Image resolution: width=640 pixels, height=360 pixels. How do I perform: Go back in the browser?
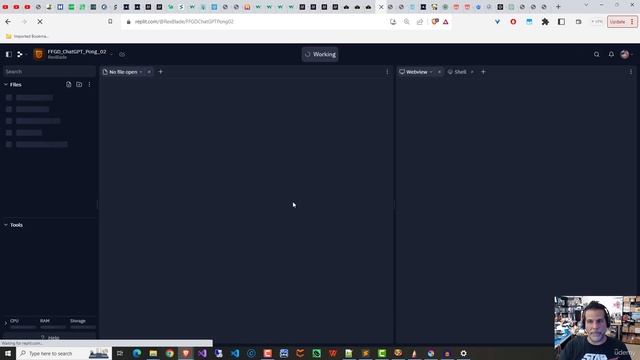[x=8, y=22]
